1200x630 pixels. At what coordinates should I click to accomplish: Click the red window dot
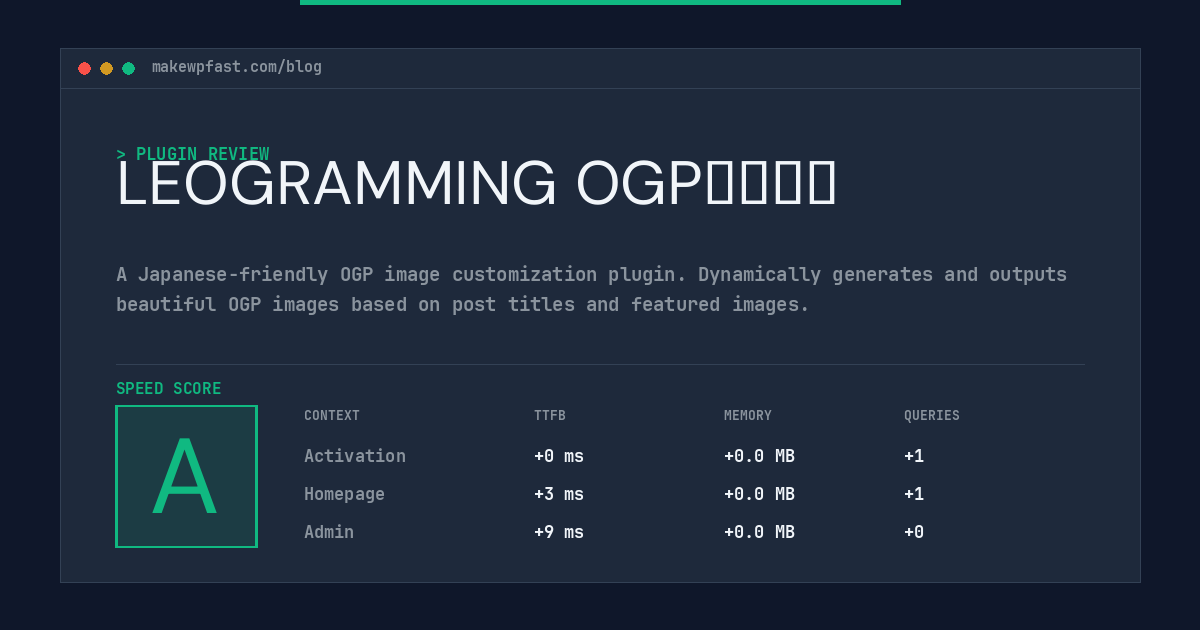[84, 68]
